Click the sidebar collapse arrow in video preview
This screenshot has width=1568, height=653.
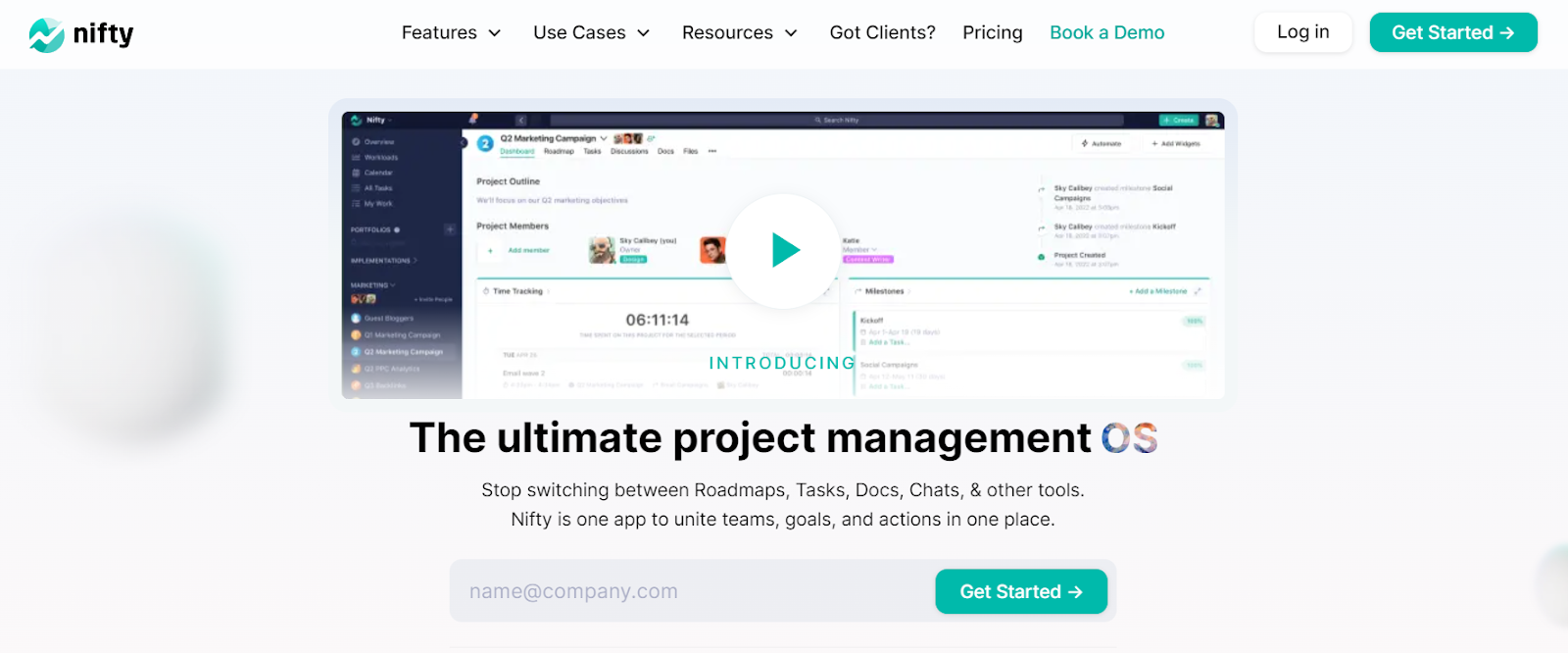[x=464, y=142]
